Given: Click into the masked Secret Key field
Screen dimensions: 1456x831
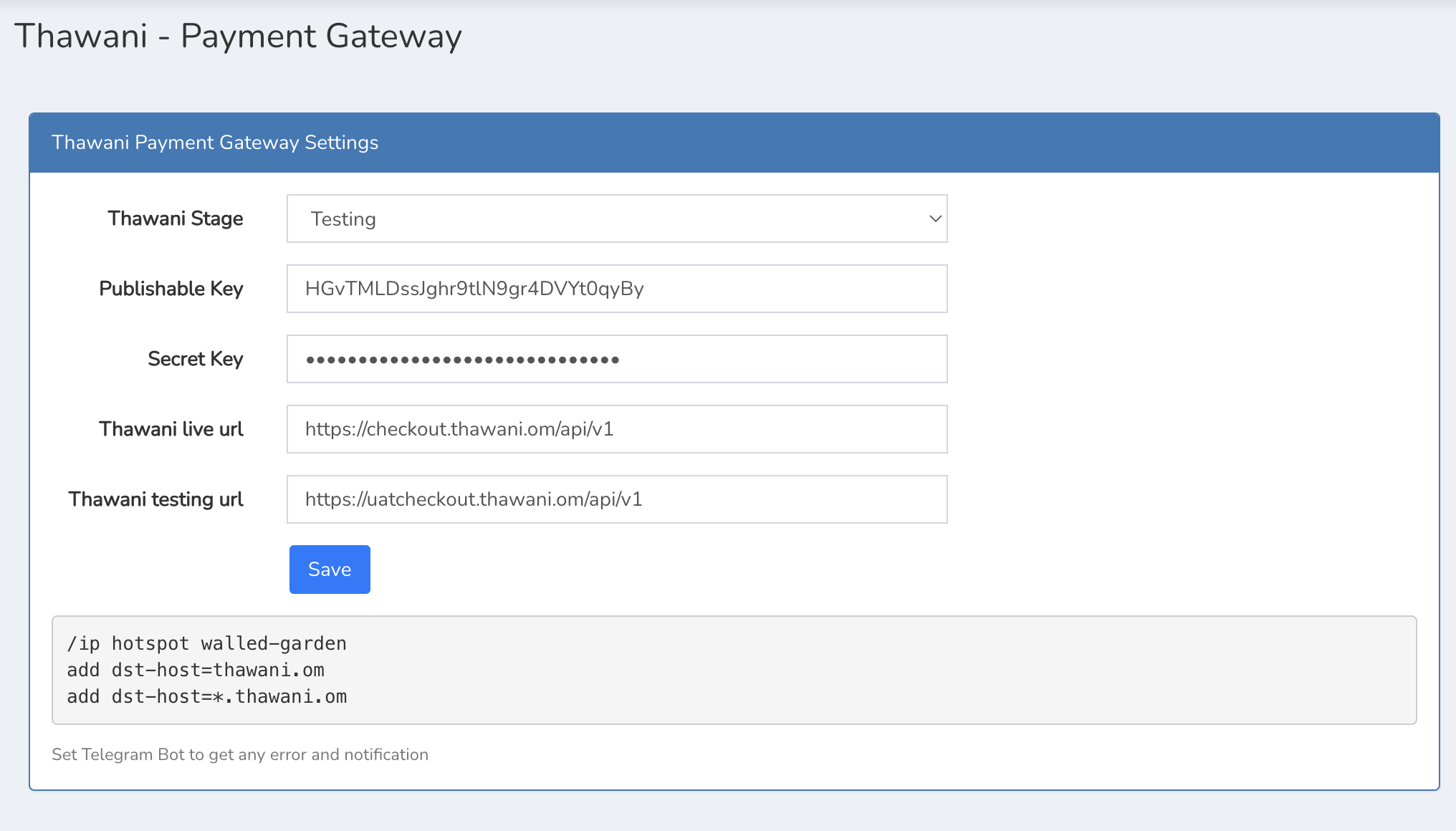Looking at the screenshot, I should tap(616, 359).
